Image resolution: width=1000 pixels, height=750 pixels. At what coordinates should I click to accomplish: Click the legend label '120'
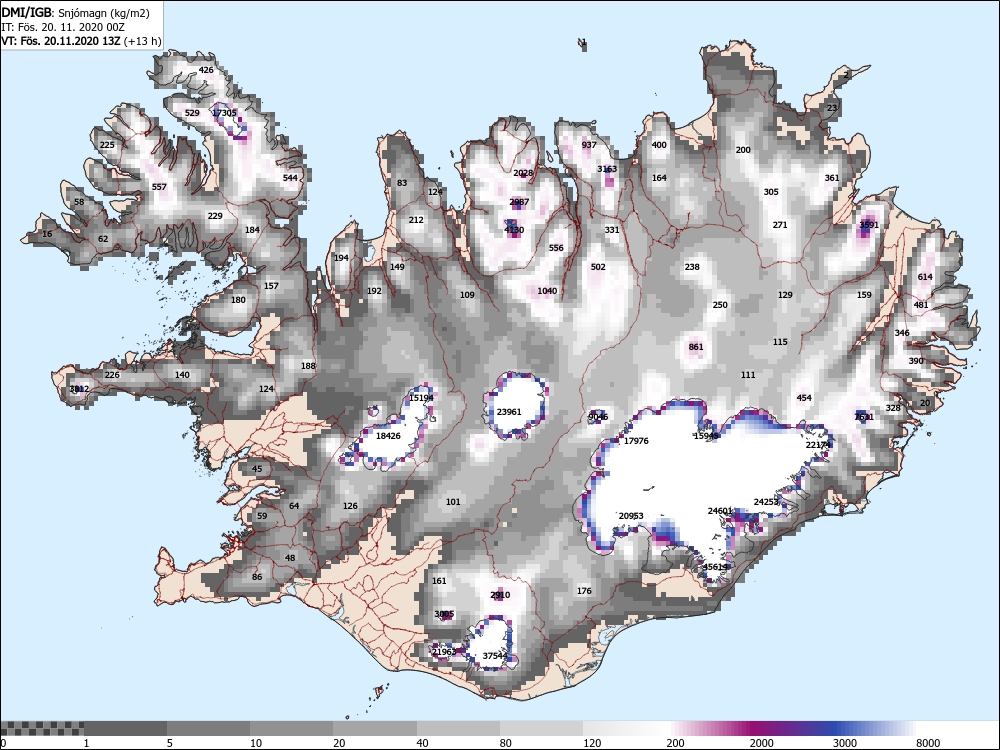592,743
